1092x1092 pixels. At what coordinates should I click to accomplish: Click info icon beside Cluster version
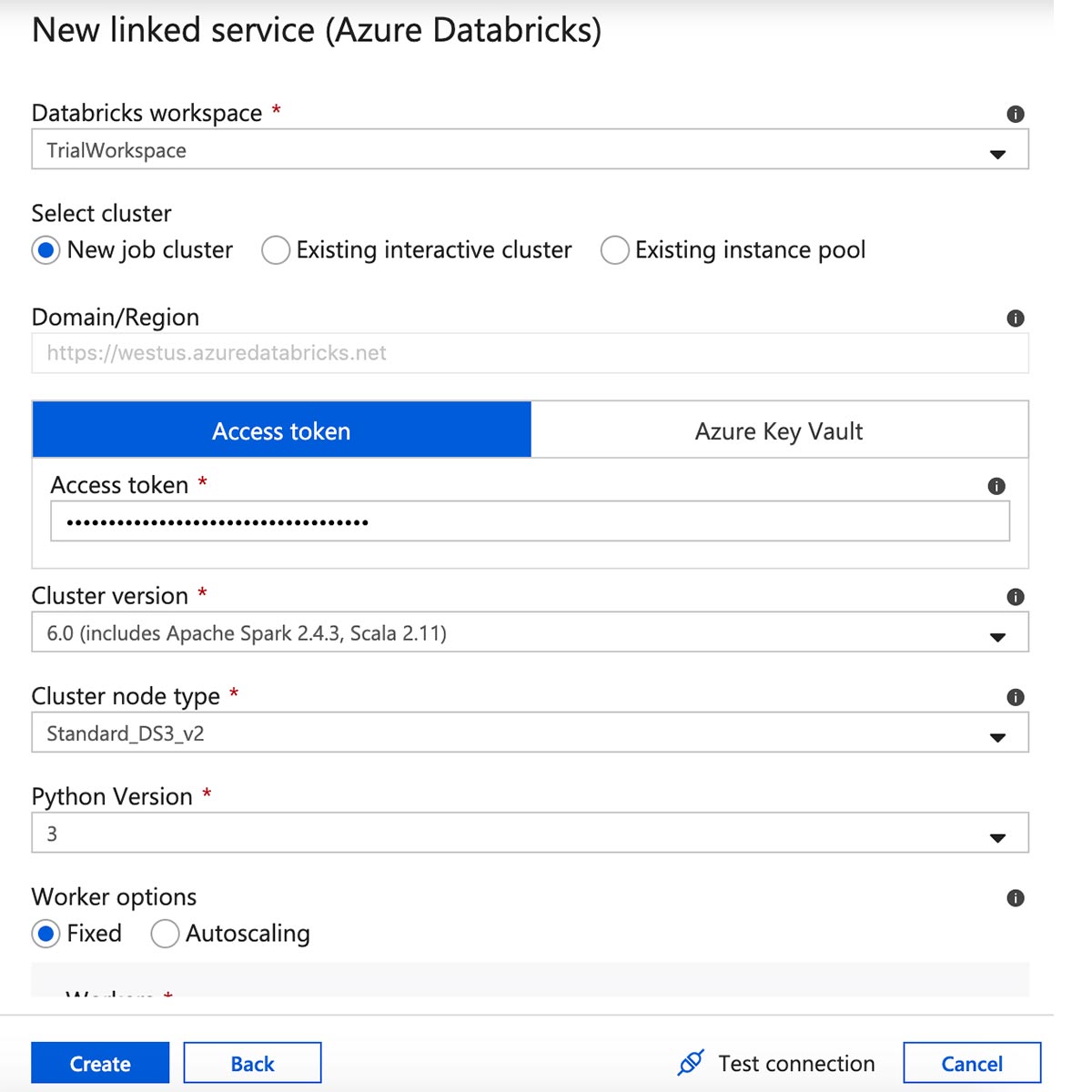1016,597
